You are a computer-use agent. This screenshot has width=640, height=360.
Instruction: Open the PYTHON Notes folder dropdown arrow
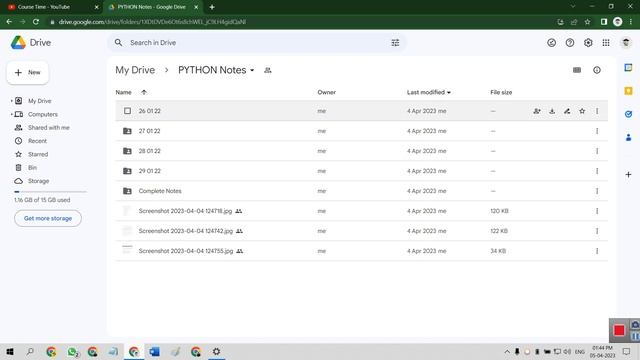252,71
